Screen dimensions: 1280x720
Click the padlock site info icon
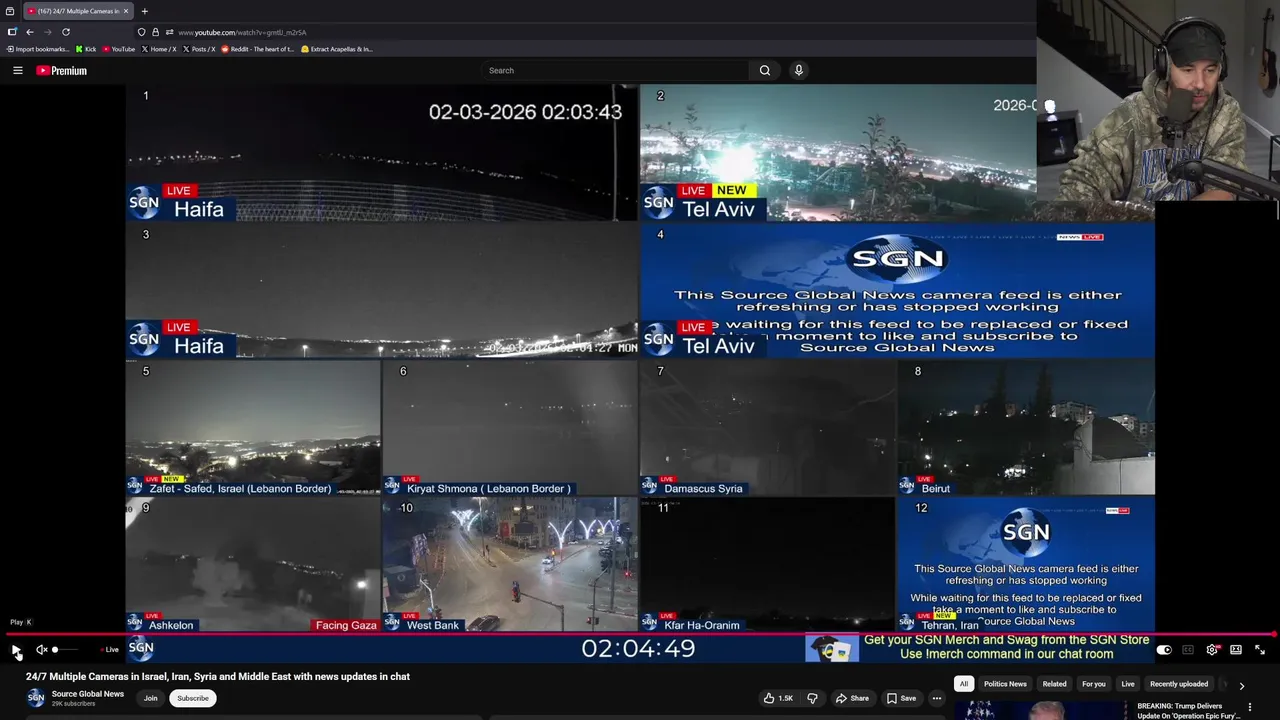tap(155, 32)
